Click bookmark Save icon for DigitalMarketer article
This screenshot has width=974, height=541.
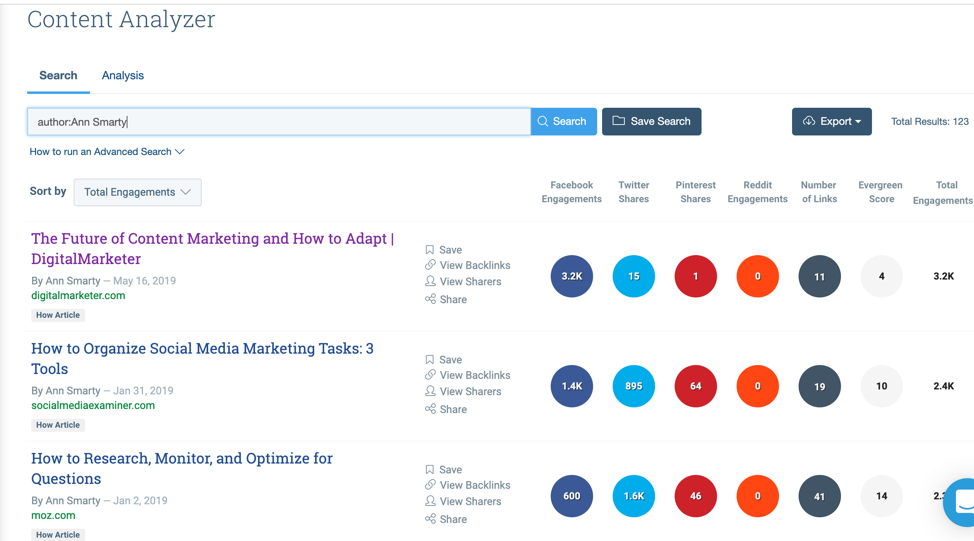[x=430, y=250]
